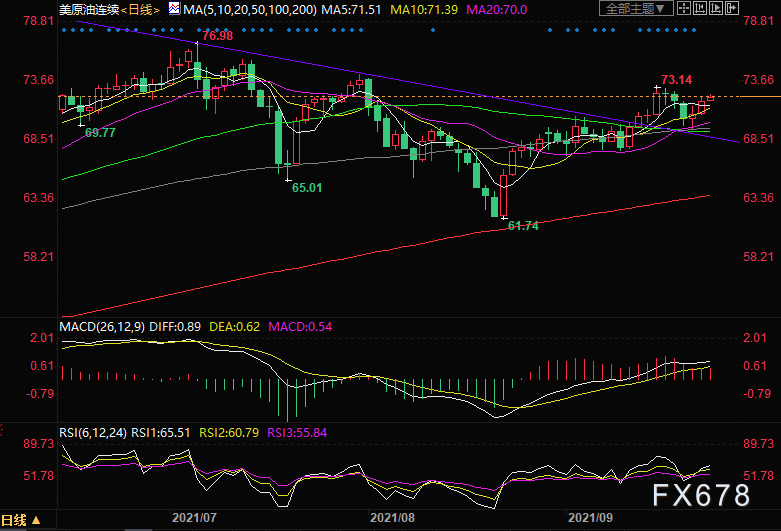Click the 76.98 high price marker
The width and height of the screenshot is (781, 531).
click(x=218, y=36)
